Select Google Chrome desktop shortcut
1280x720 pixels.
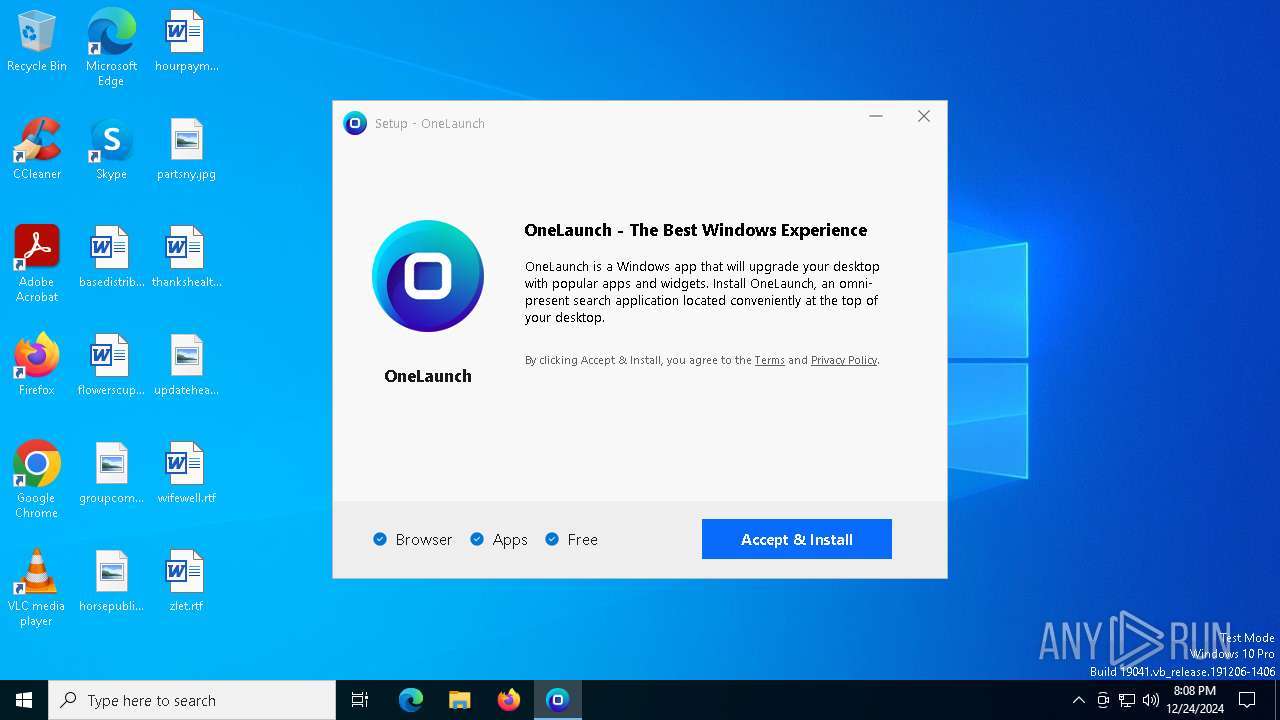click(x=37, y=480)
